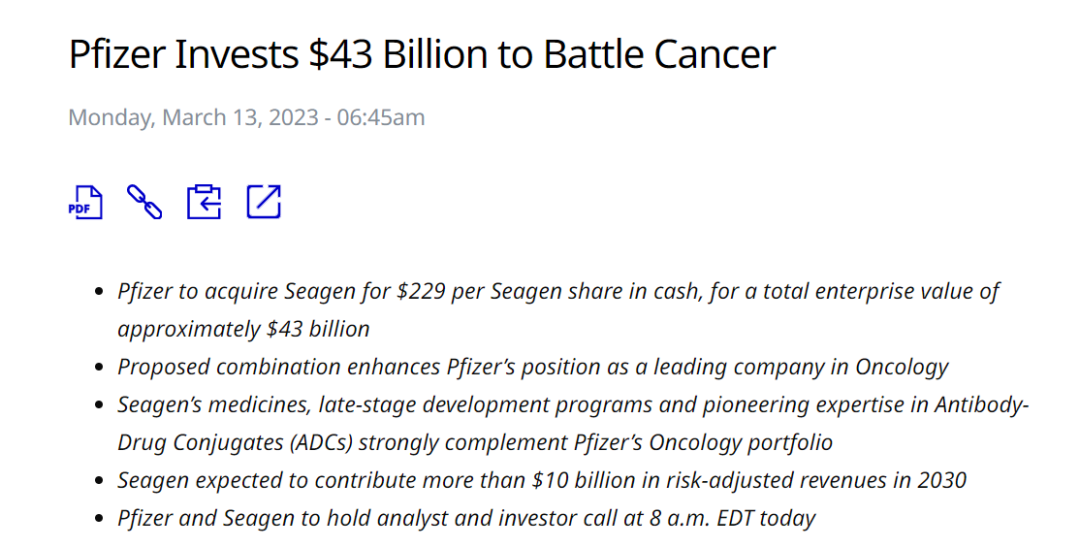Screen dimensions: 1080x548
Task: Click the headline 'Pfizer Invests $43 Billion to Battle Cancer'
Action: [421, 55]
